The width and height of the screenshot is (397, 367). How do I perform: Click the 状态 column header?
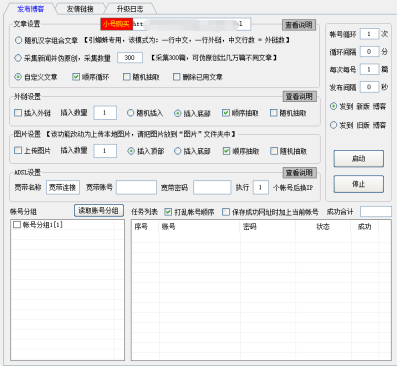[x=323, y=227]
